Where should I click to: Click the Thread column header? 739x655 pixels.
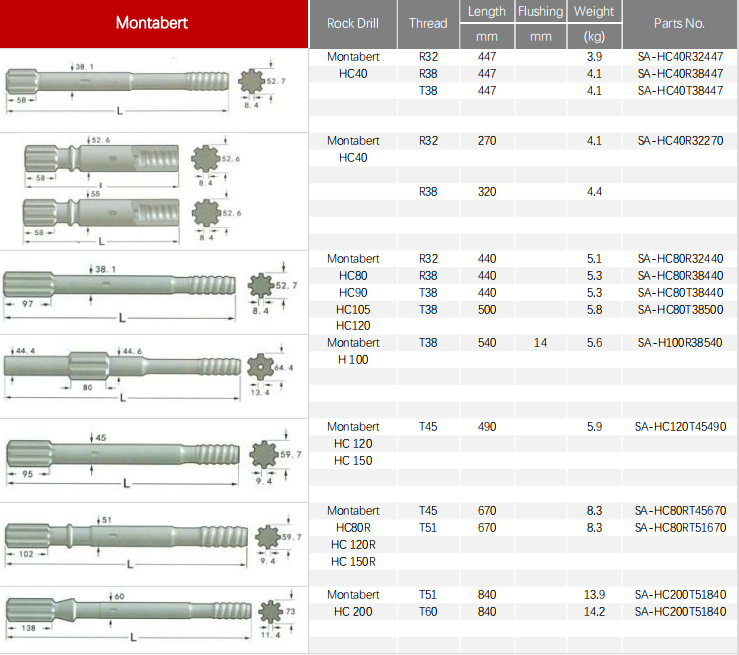pyautogui.click(x=428, y=24)
